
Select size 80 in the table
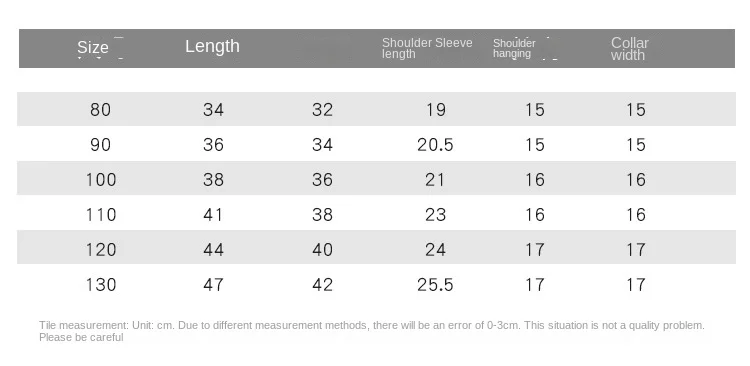[x=100, y=110]
